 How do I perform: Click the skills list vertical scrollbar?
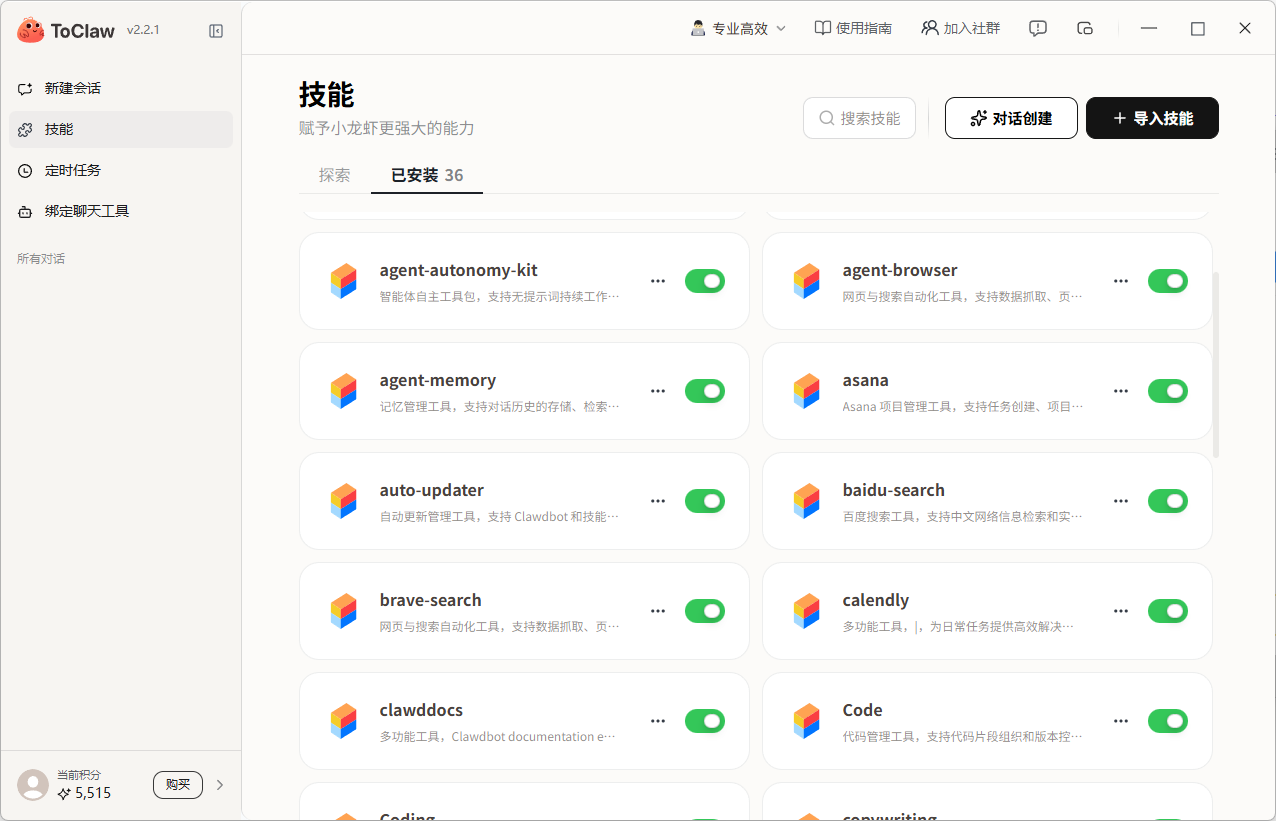(1216, 365)
